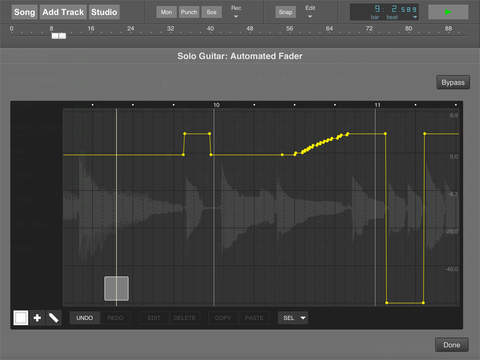Switch to the Studio view
The height and width of the screenshot is (360, 480).
pyautogui.click(x=104, y=12)
